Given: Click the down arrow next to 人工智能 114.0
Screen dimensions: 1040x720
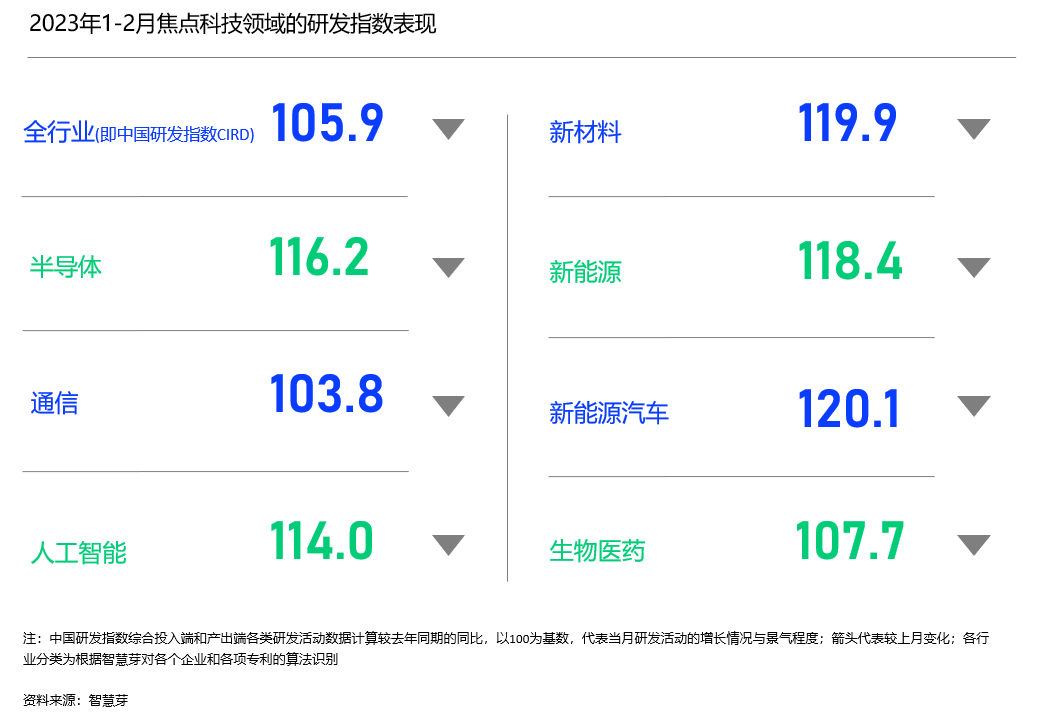Looking at the screenshot, I should (448, 544).
